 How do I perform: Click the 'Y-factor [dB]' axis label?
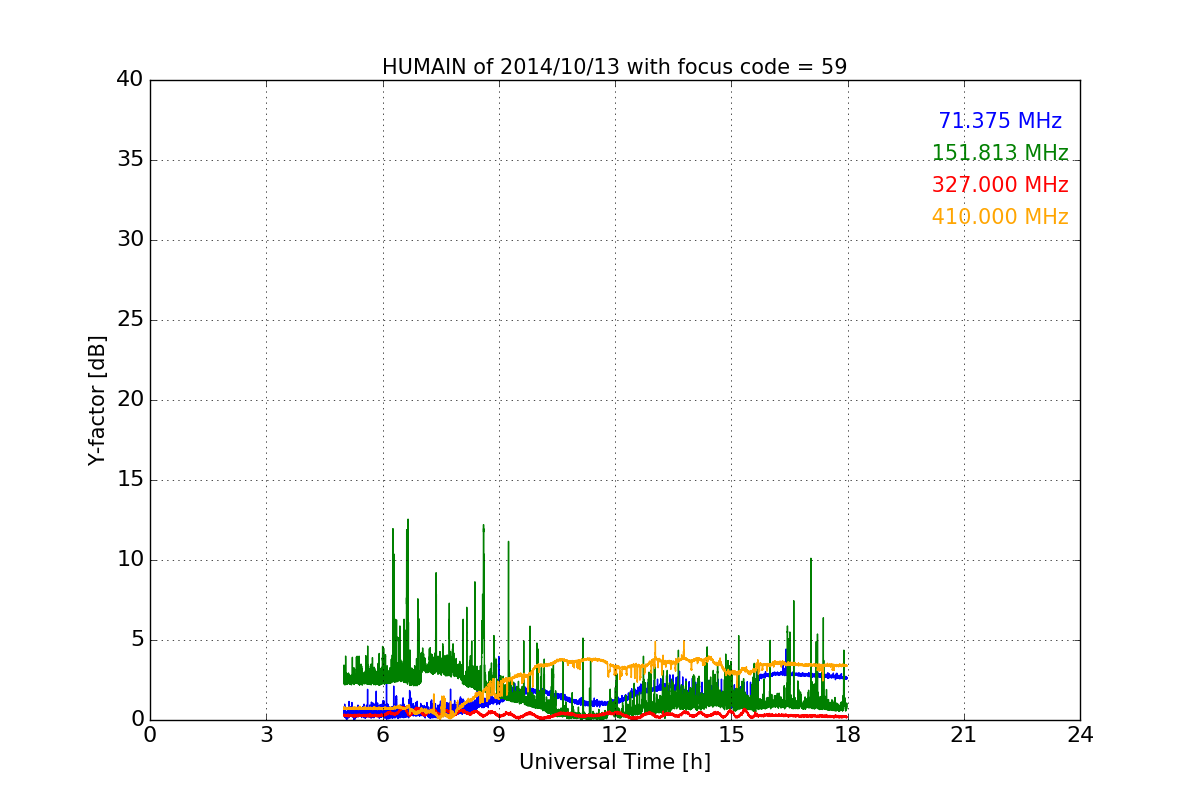click(97, 400)
